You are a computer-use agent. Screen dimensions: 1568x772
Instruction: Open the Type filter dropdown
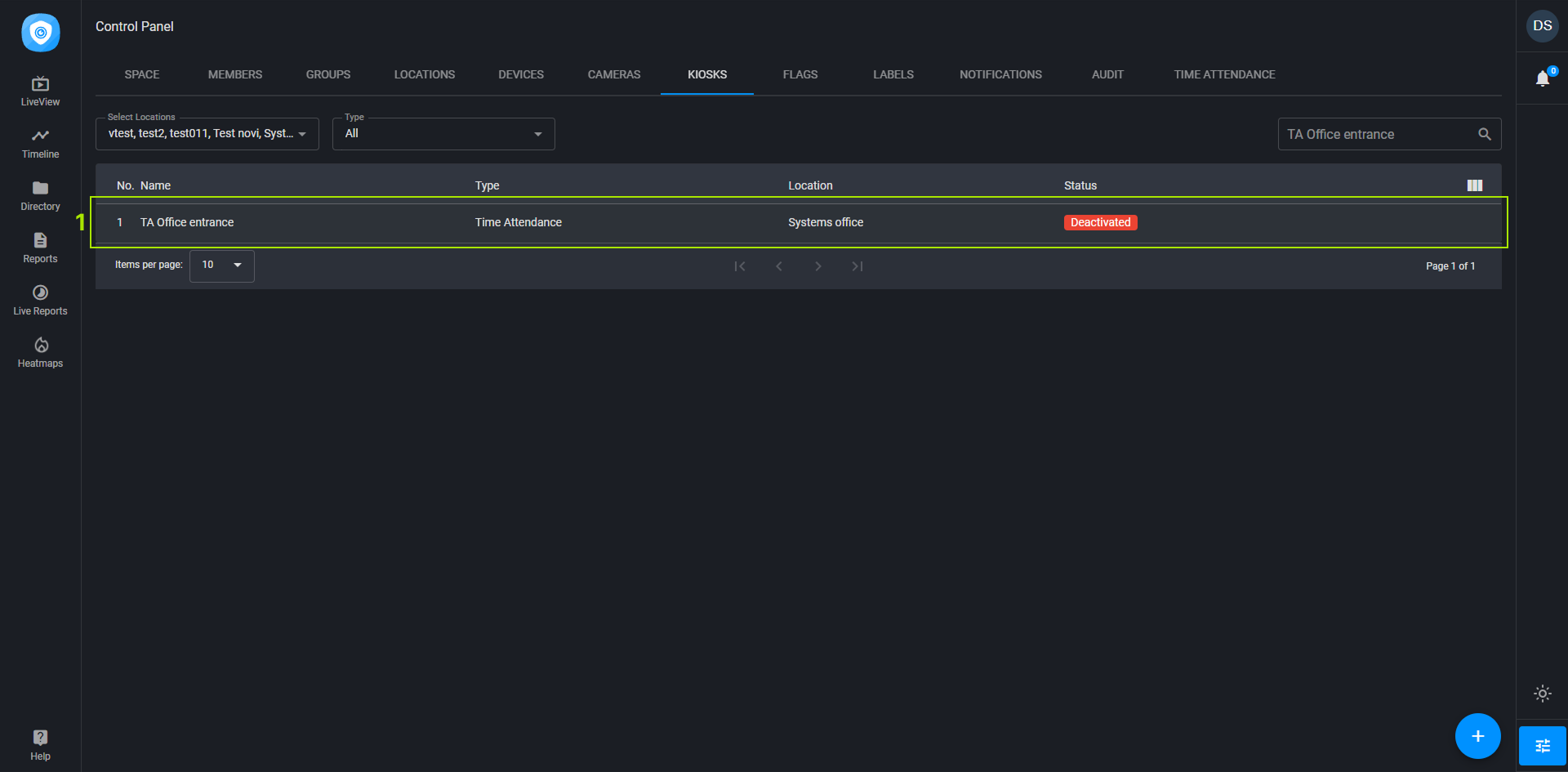coord(443,134)
